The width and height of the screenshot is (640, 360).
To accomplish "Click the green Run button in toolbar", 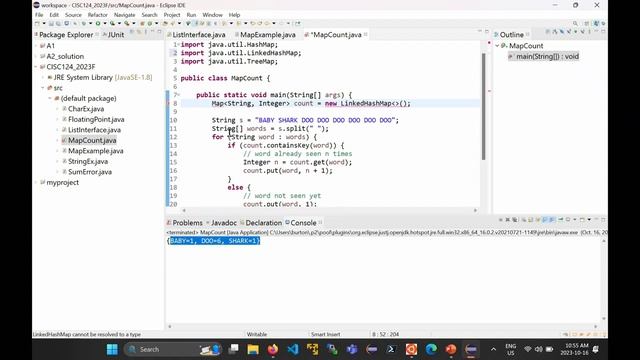I will pos(98,24).
